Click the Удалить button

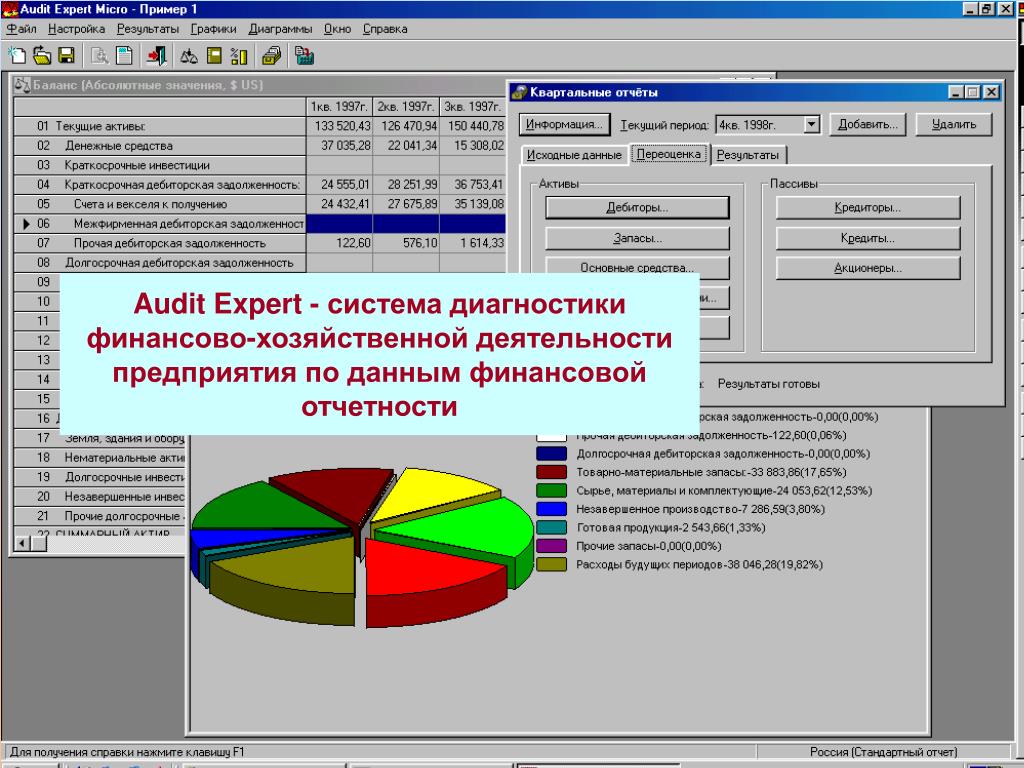coord(954,124)
